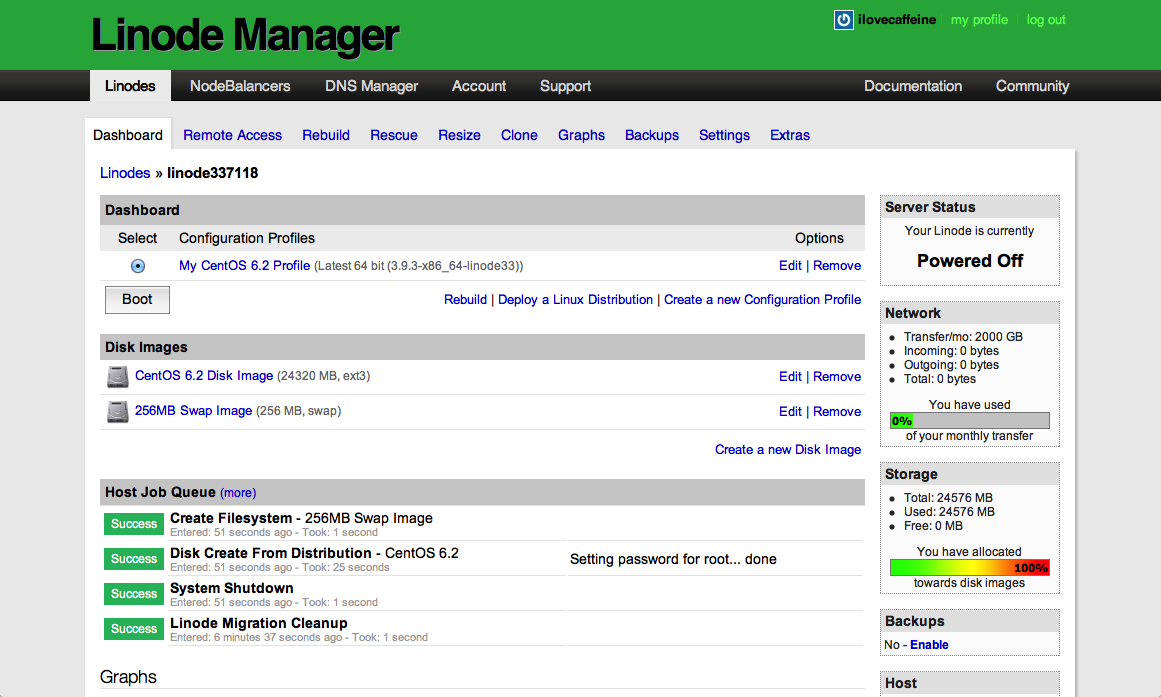
Task: Edit the 256MB Swap Image
Action: click(x=790, y=411)
